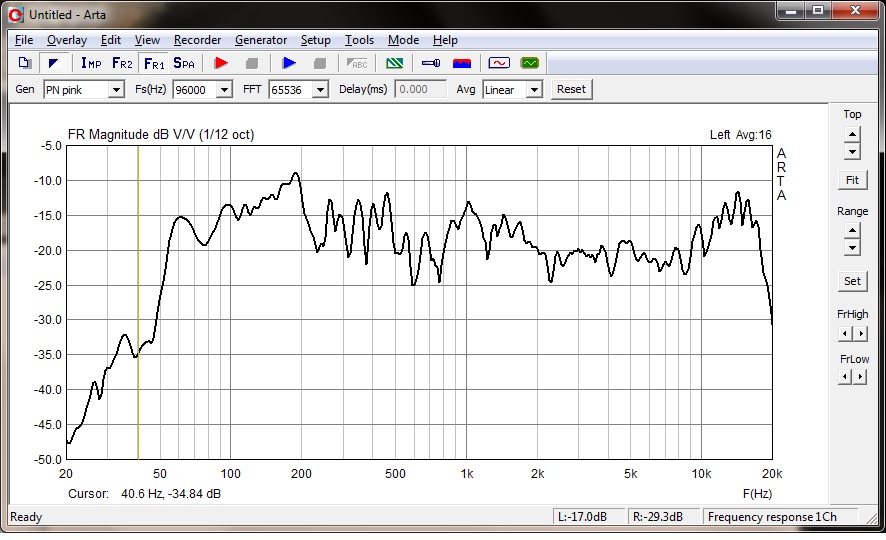This screenshot has width=886, height=540.
Task: Start recording with the red play icon
Action: 221,63
